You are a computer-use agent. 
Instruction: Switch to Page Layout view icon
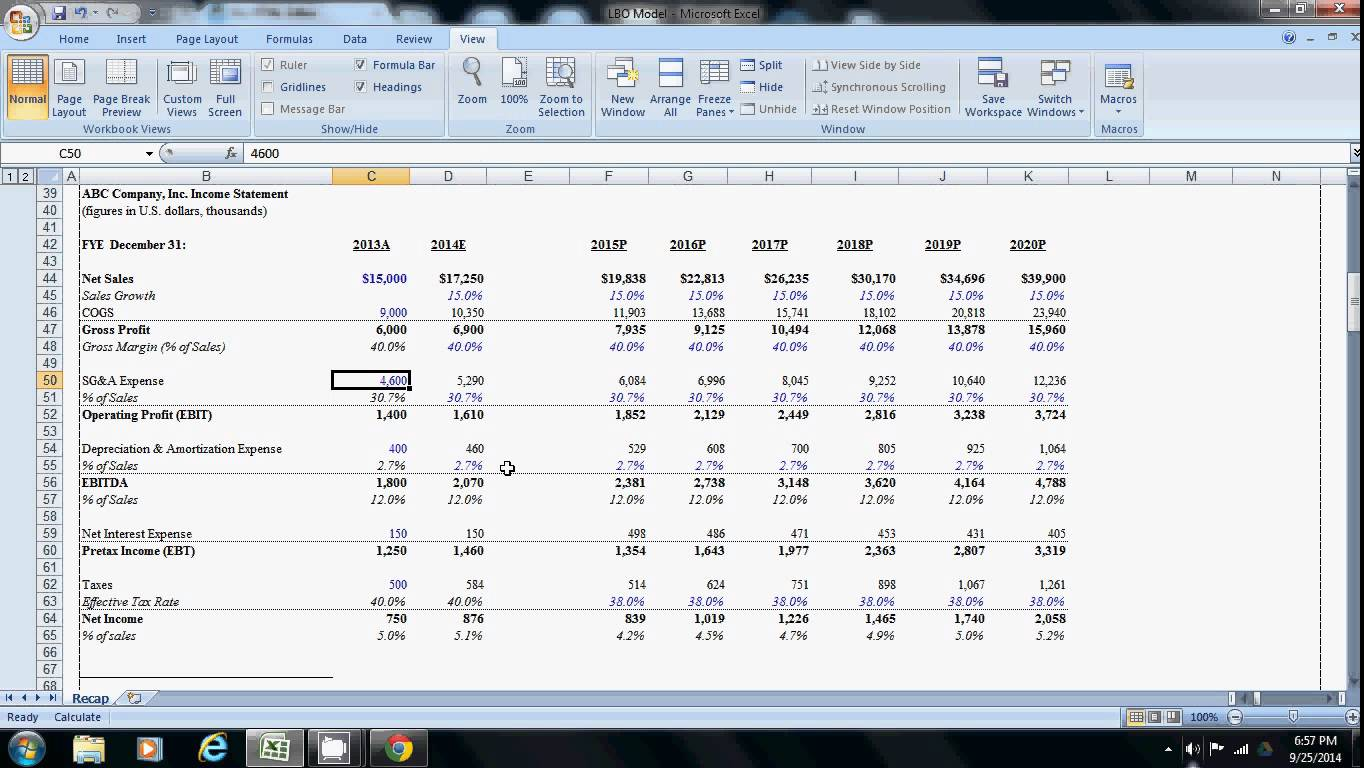point(69,87)
